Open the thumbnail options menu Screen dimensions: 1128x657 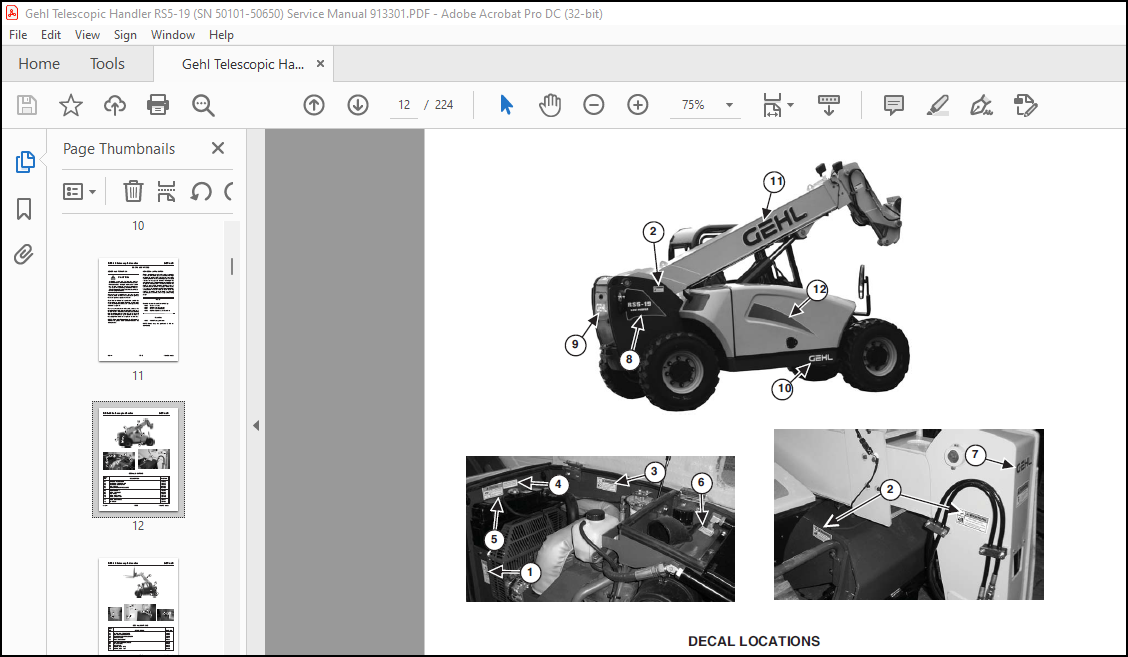(79, 191)
